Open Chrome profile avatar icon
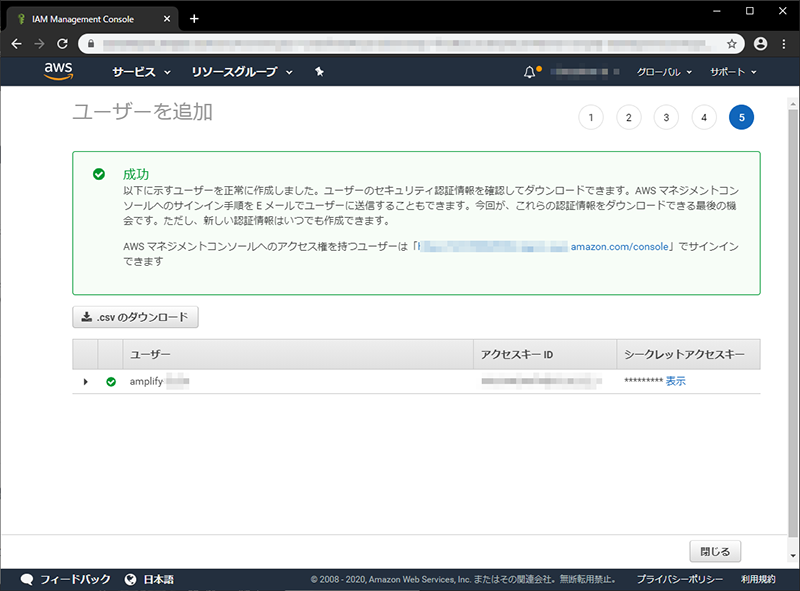Image resolution: width=800 pixels, height=591 pixels. (x=760, y=44)
